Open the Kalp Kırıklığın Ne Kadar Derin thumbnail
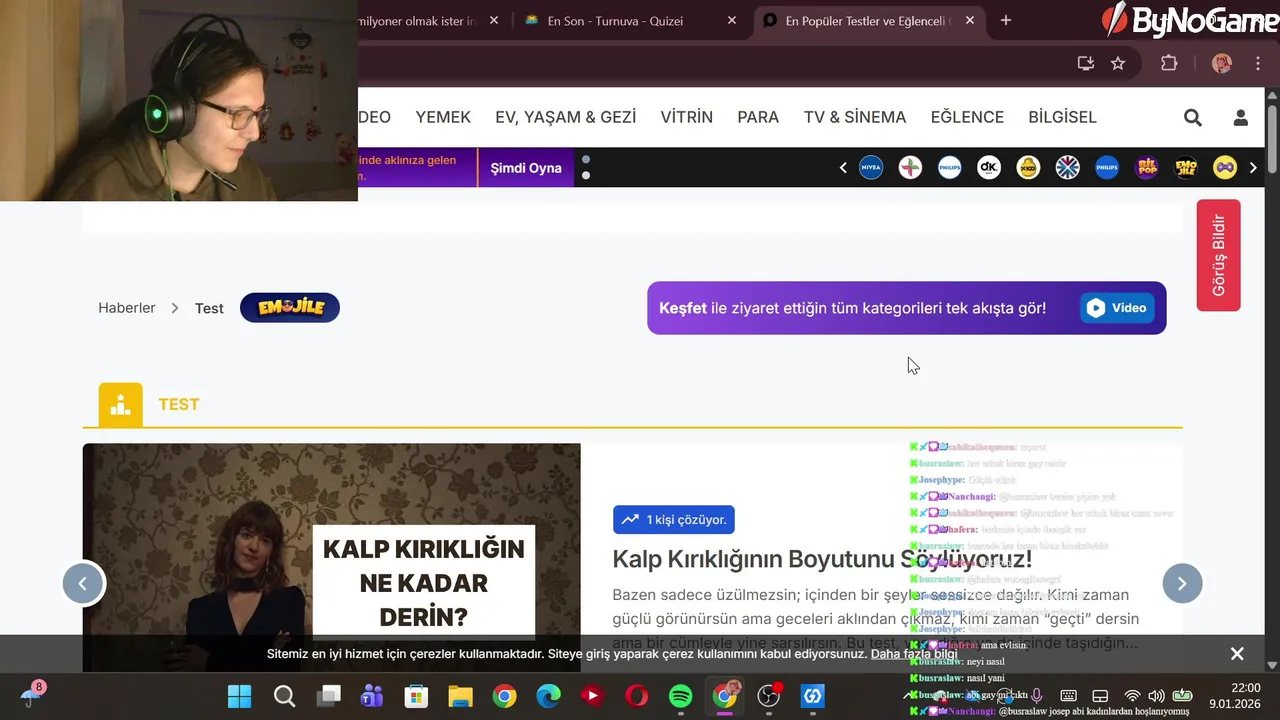The height and width of the screenshot is (720, 1280). (x=331, y=556)
